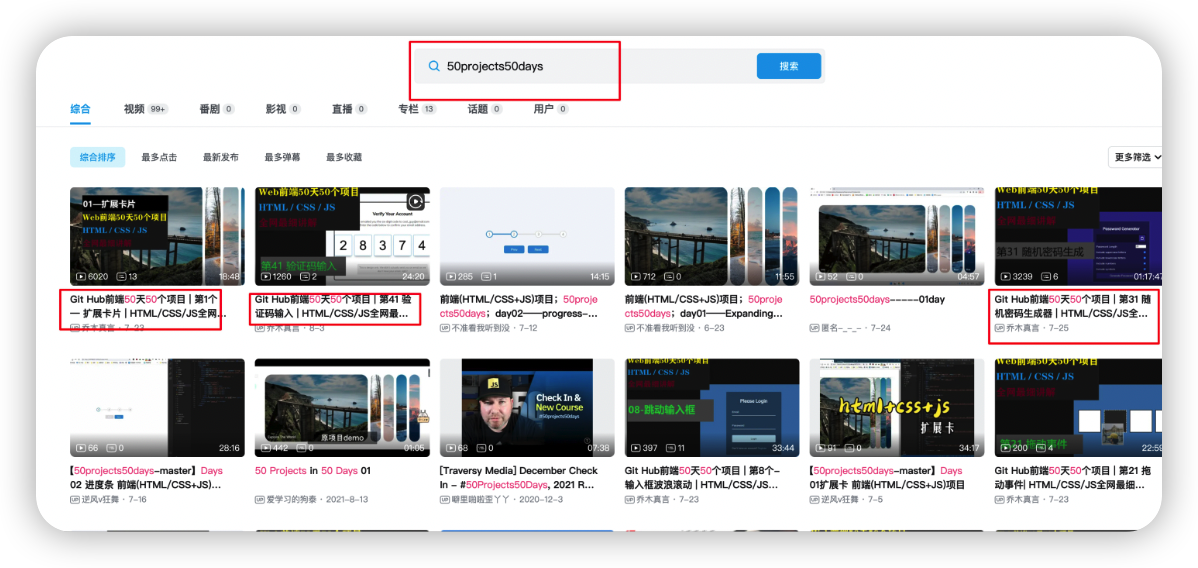Open the 用户 tab
Image resolution: width=1198 pixels, height=568 pixels.
pyautogui.click(x=551, y=109)
